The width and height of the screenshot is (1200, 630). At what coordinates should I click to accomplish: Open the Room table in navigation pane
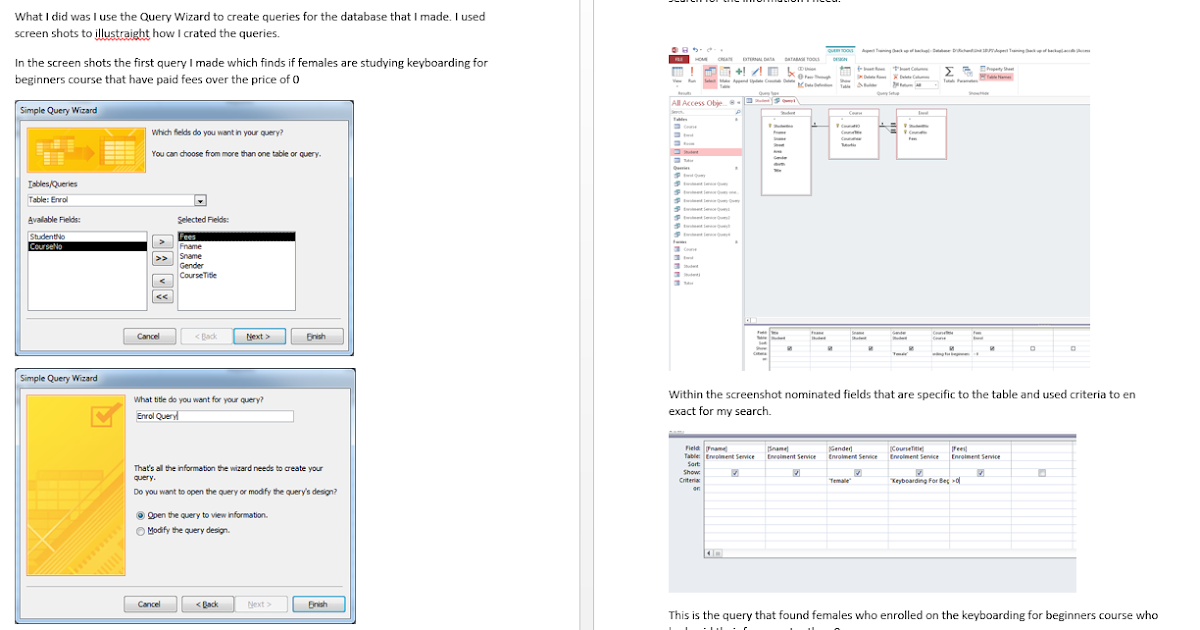[x=706, y=143]
